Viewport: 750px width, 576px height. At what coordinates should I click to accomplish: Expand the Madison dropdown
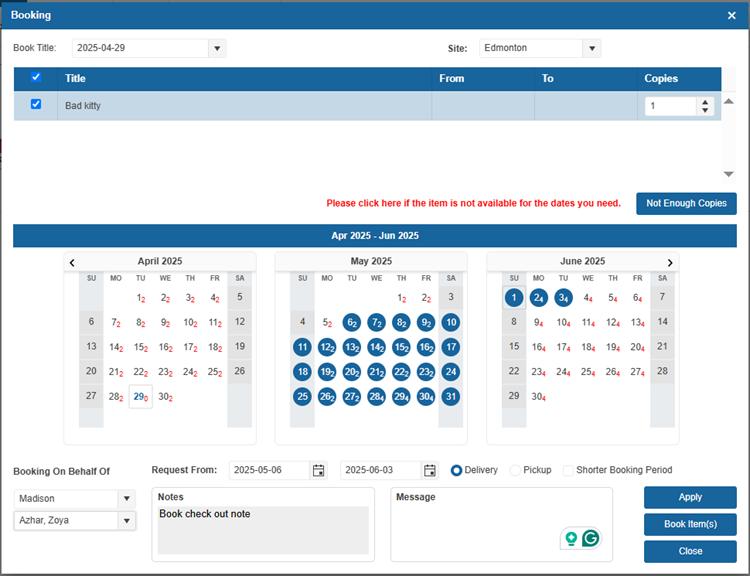coord(126,498)
